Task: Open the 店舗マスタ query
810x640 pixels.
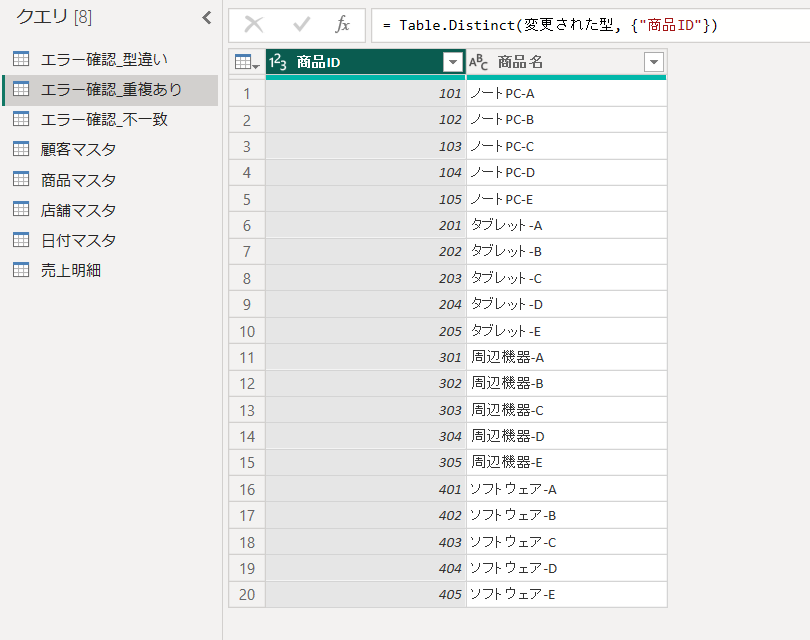Action: pos(111,210)
